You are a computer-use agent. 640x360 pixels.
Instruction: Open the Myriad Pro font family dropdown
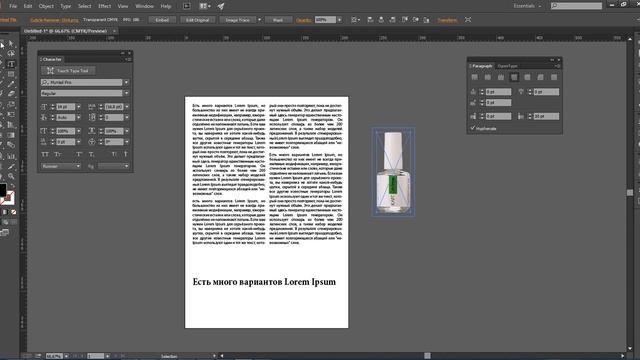tap(126, 82)
